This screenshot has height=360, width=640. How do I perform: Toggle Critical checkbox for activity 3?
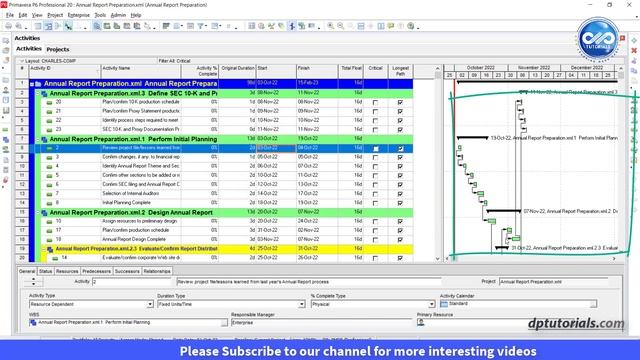pyautogui.click(x=376, y=158)
